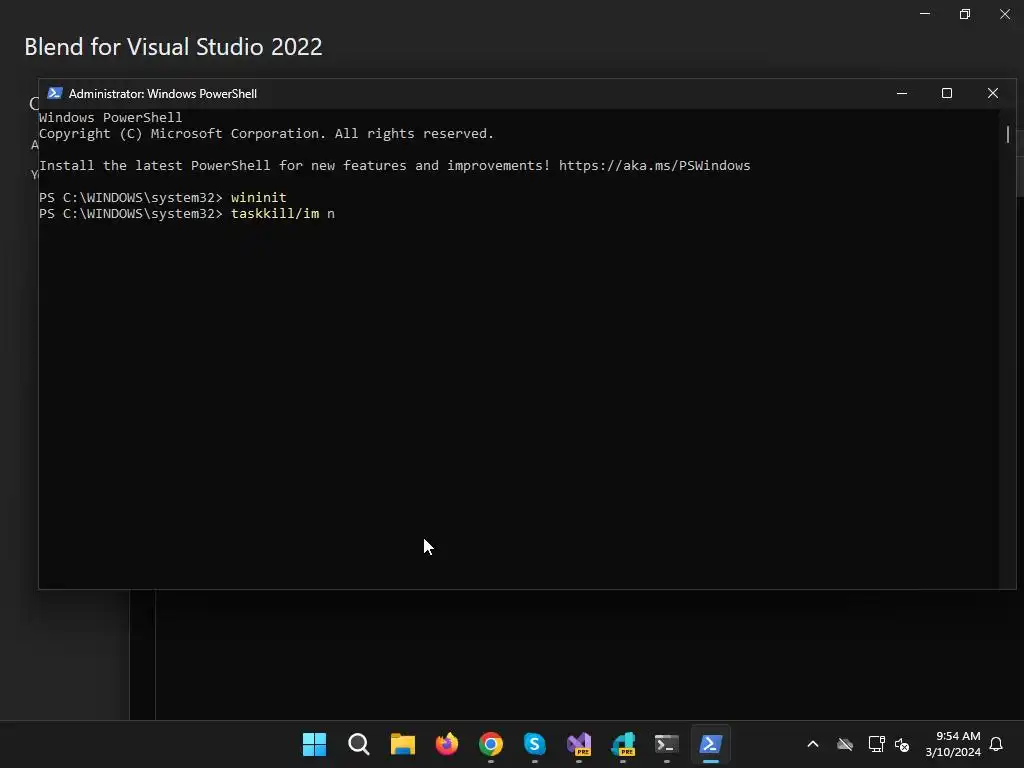The width and height of the screenshot is (1024, 768).
Task: Switch to Blend for Visual Studio taskbar icon
Action: (x=623, y=744)
